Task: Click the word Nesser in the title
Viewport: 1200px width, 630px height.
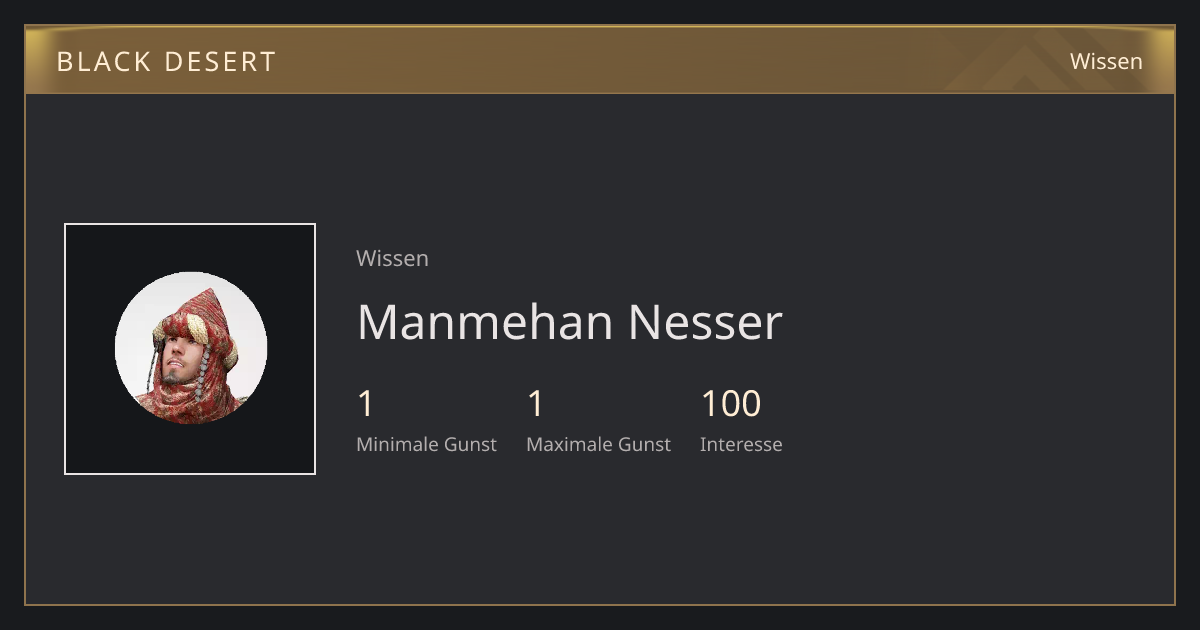Action: (705, 322)
